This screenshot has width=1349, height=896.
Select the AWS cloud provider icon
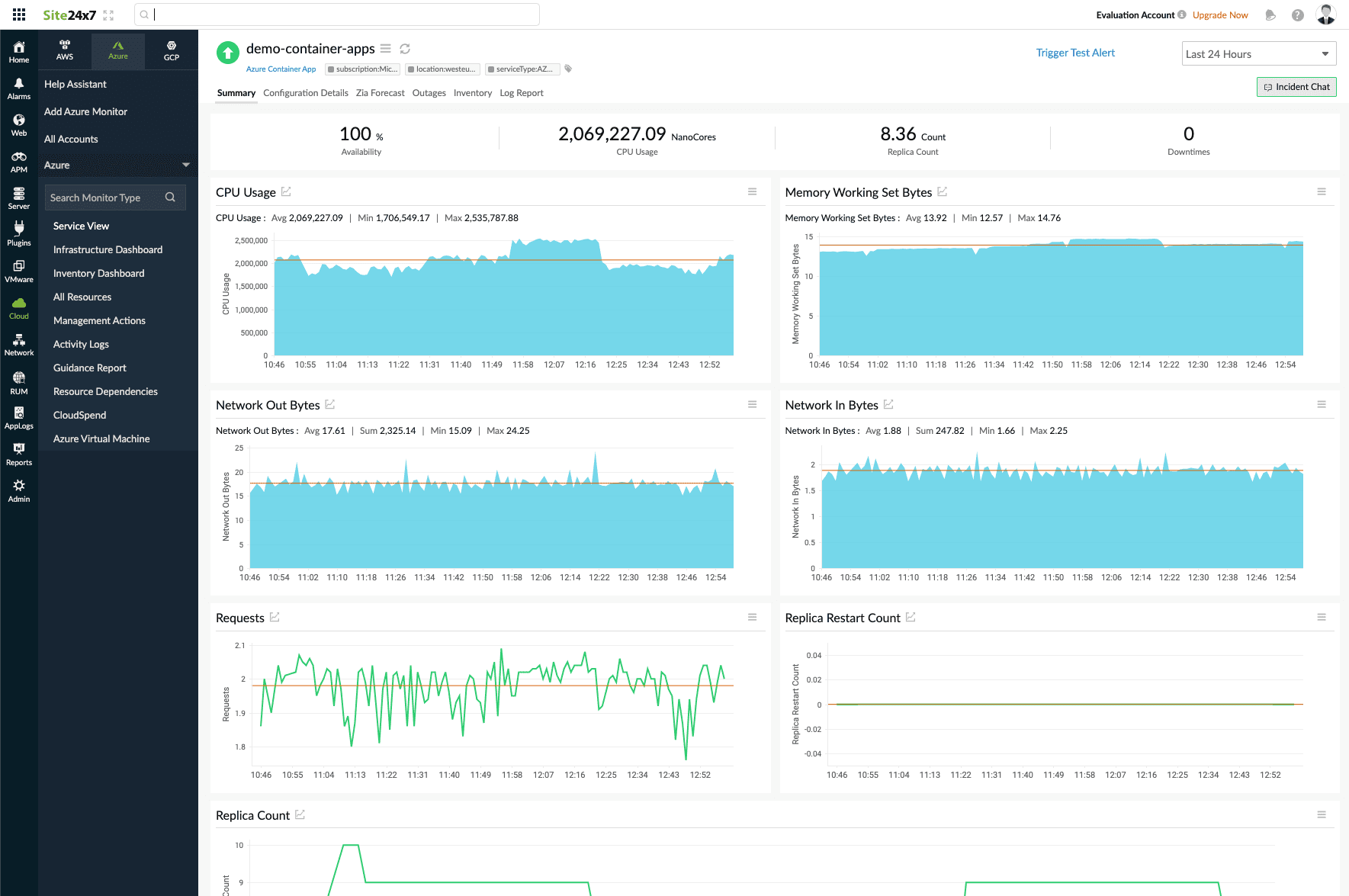65,50
